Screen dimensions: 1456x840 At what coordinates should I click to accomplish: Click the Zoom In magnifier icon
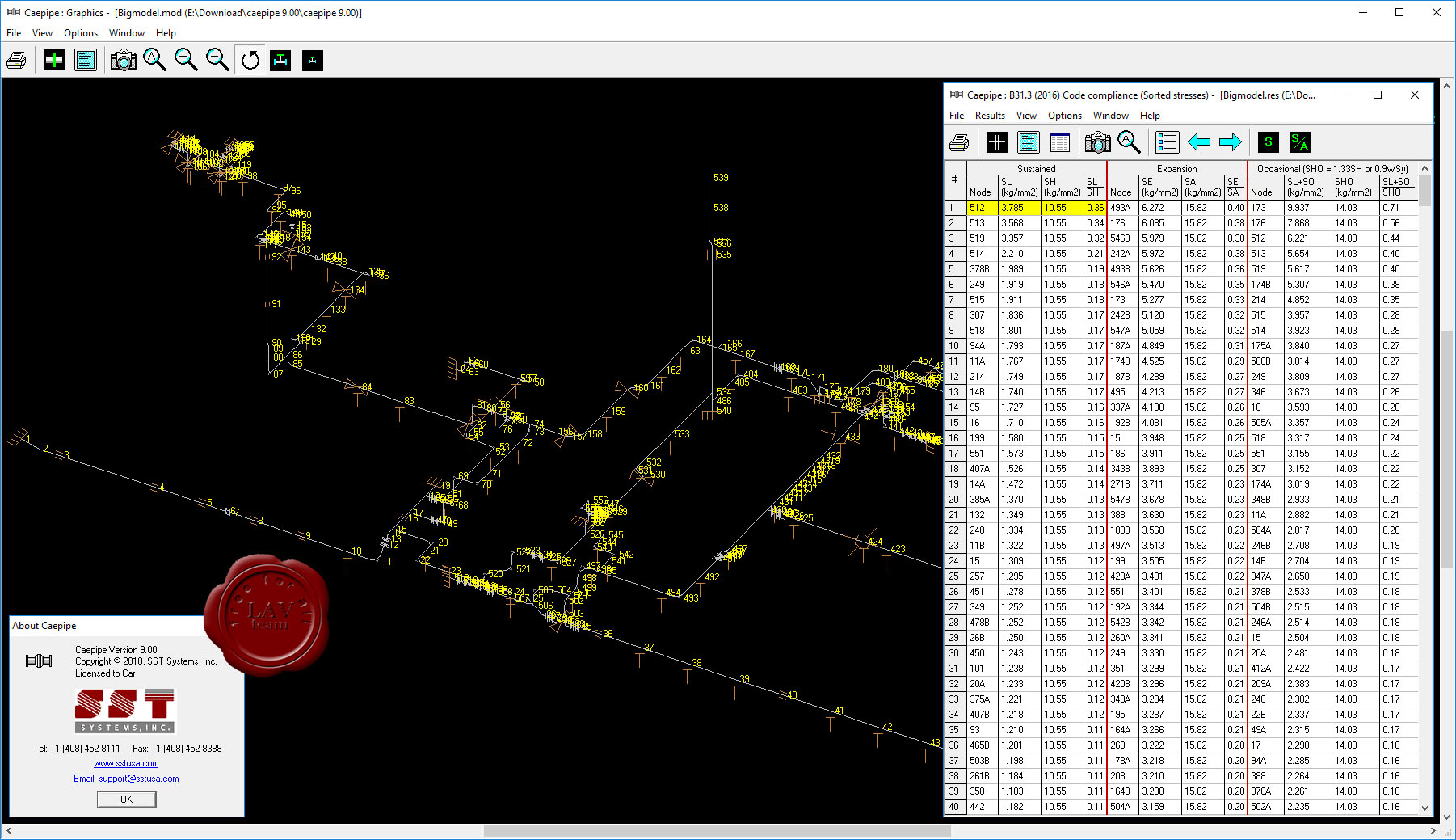pyautogui.click(x=186, y=60)
